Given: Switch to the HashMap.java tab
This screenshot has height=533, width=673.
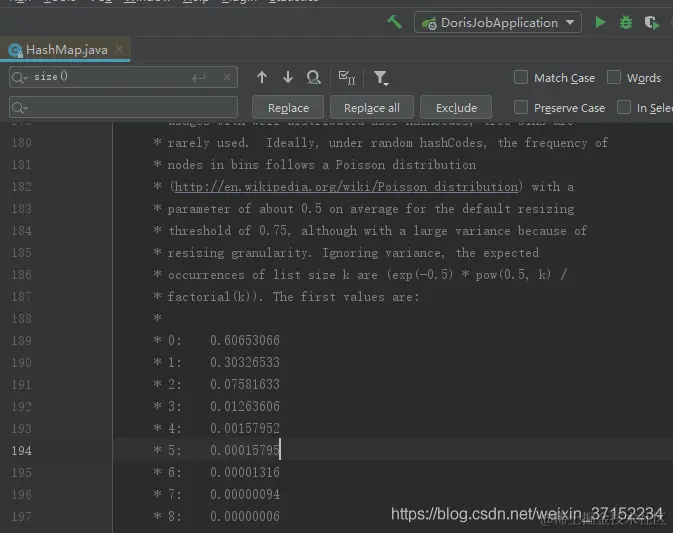Looking at the screenshot, I should (64, 50).
